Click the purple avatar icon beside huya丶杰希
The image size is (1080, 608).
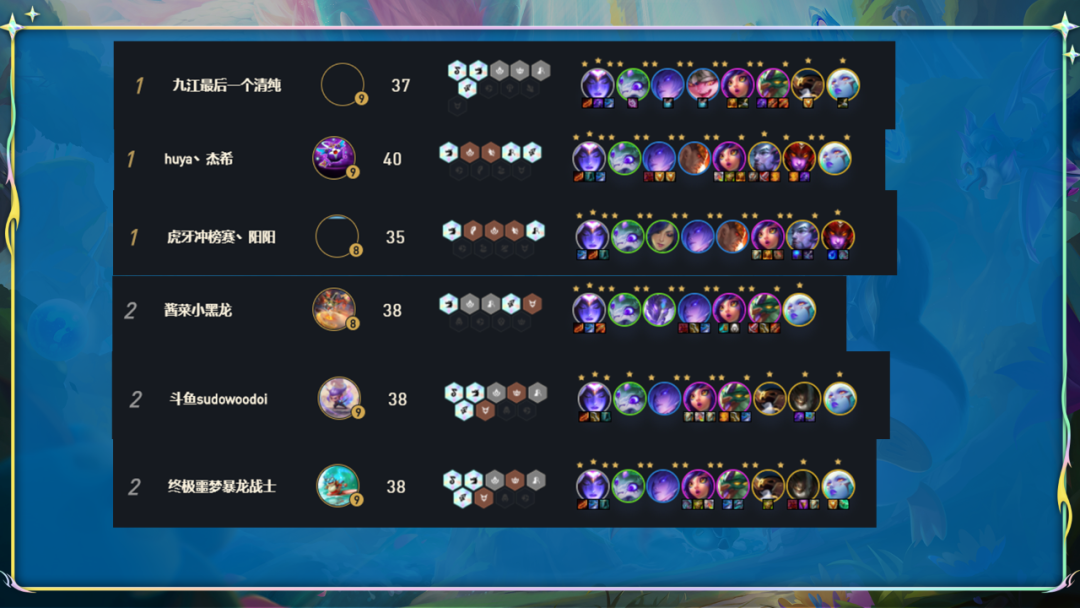334,157
